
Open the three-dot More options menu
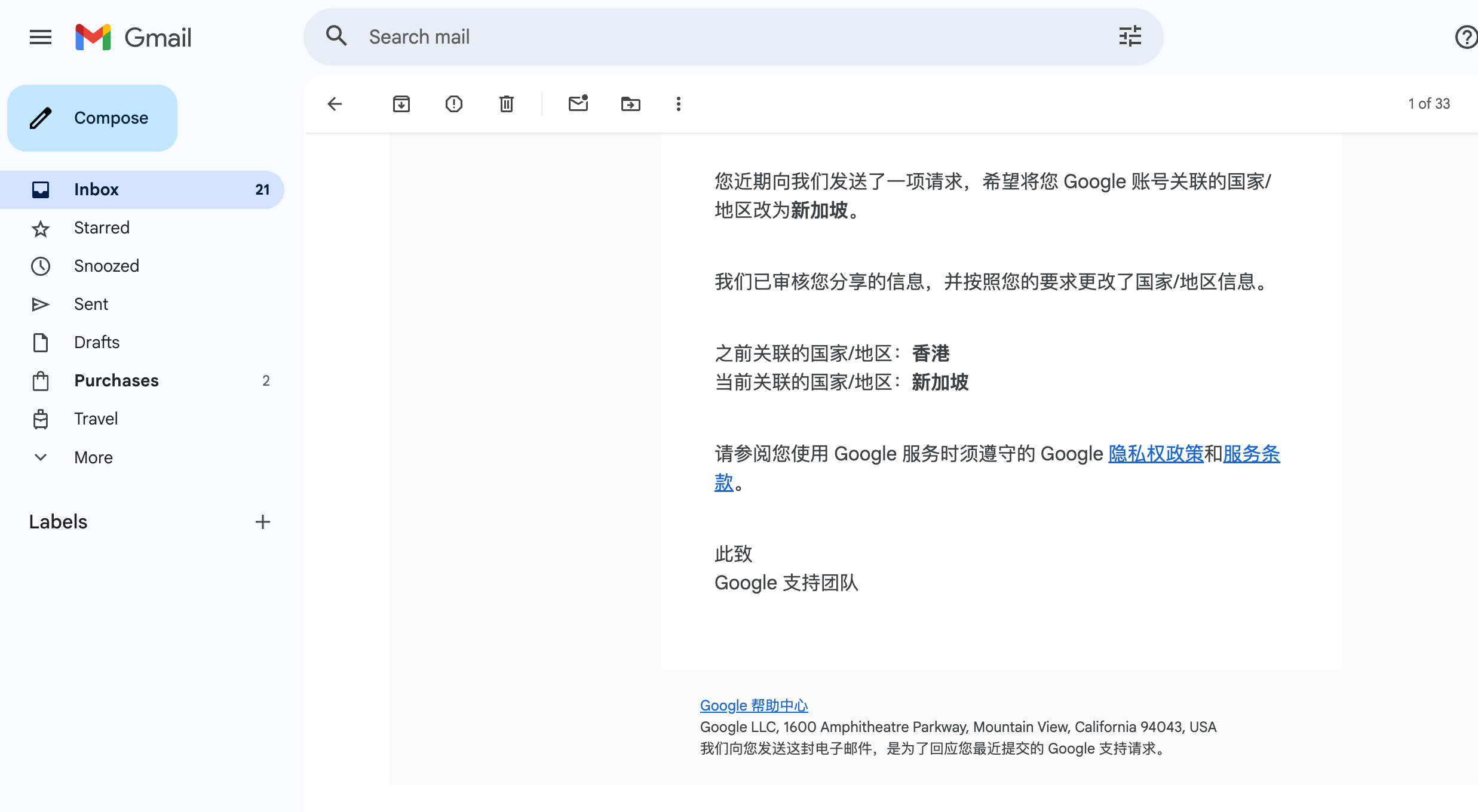[x=678, y=104]
